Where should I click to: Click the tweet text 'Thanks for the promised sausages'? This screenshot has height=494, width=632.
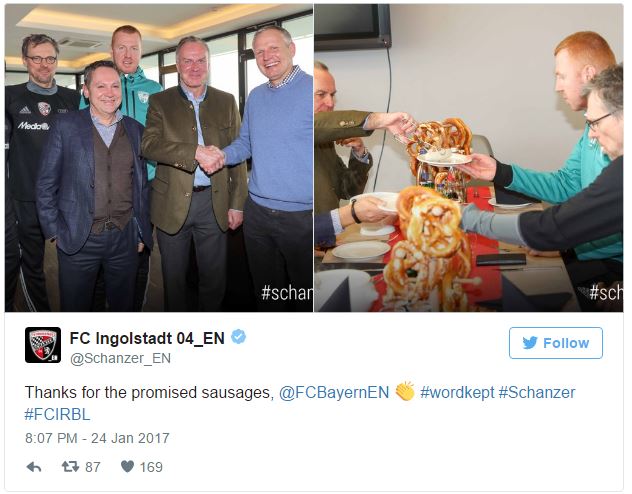149,392
